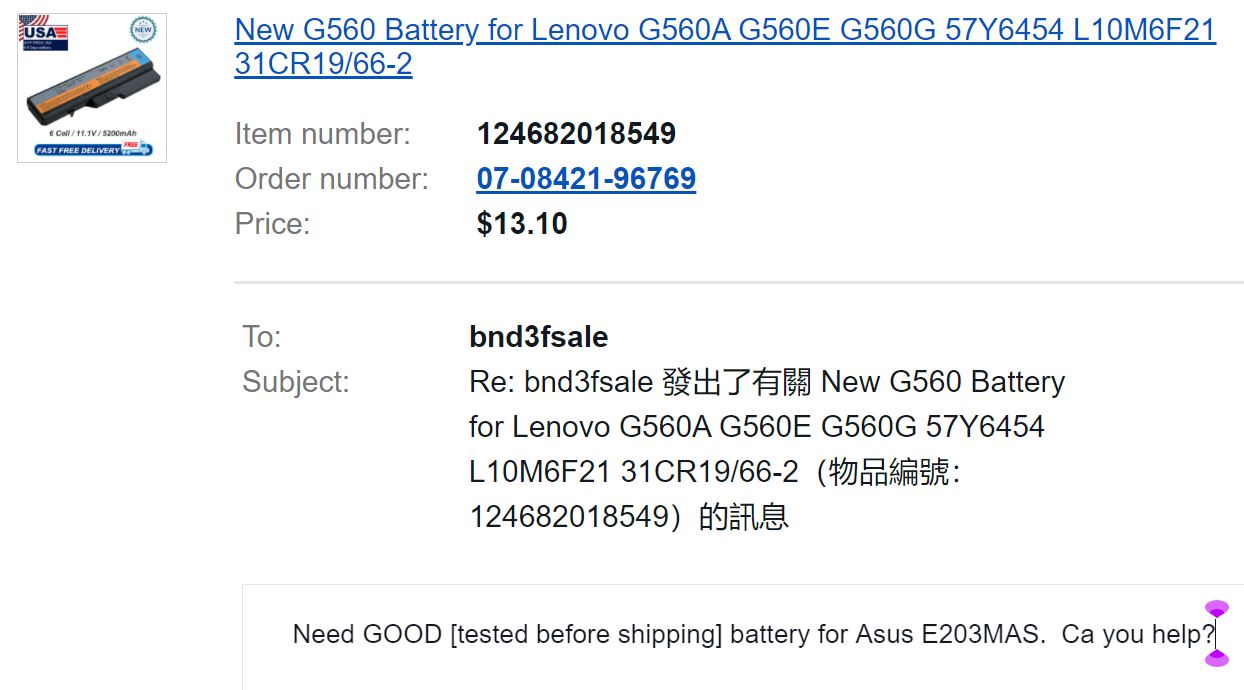1244x690 pixels.
Task: Open the New G560 Battery listing title link
Action: click(x=725, y=47)
